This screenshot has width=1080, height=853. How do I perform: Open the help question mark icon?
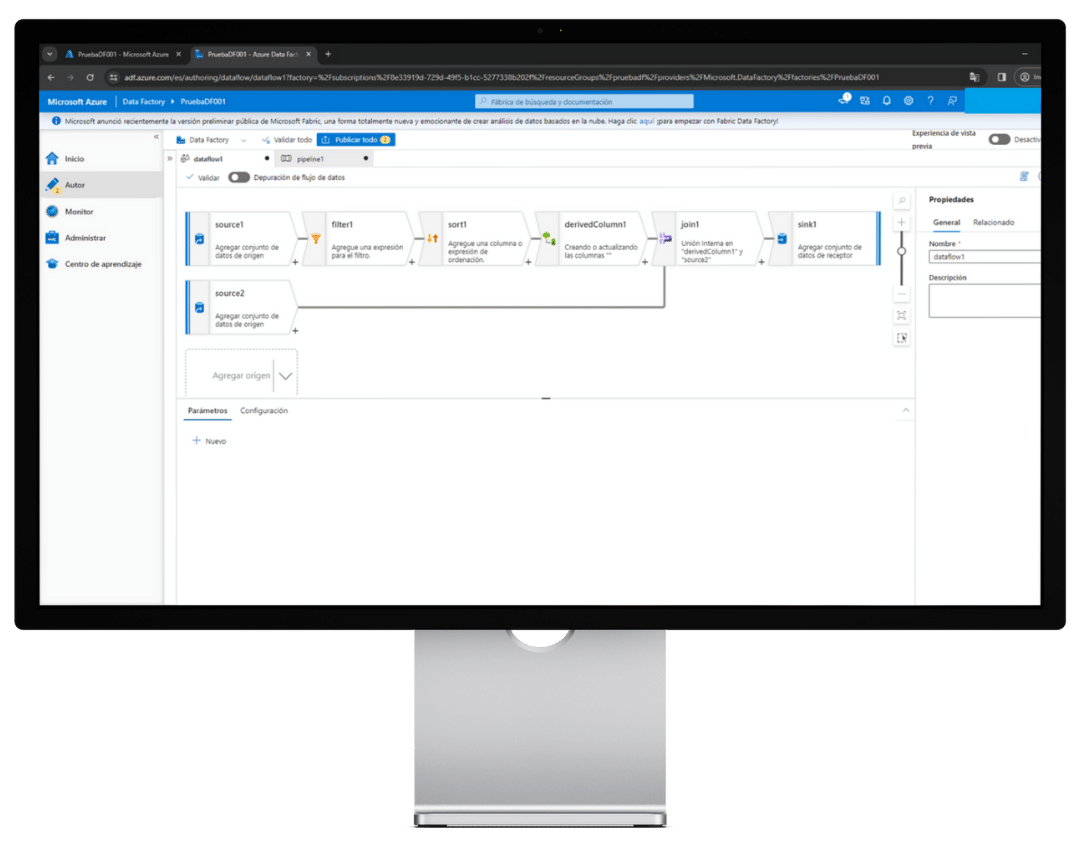click(x=931, y=101)
